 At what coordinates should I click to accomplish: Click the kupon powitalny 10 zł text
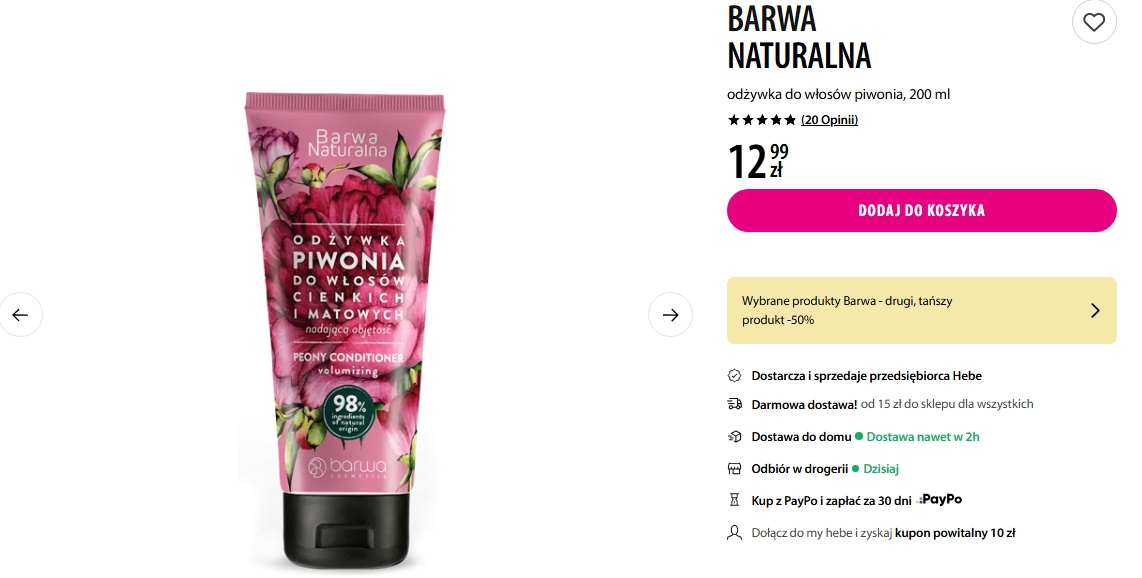pyautogui.click(x=955, y=533)
